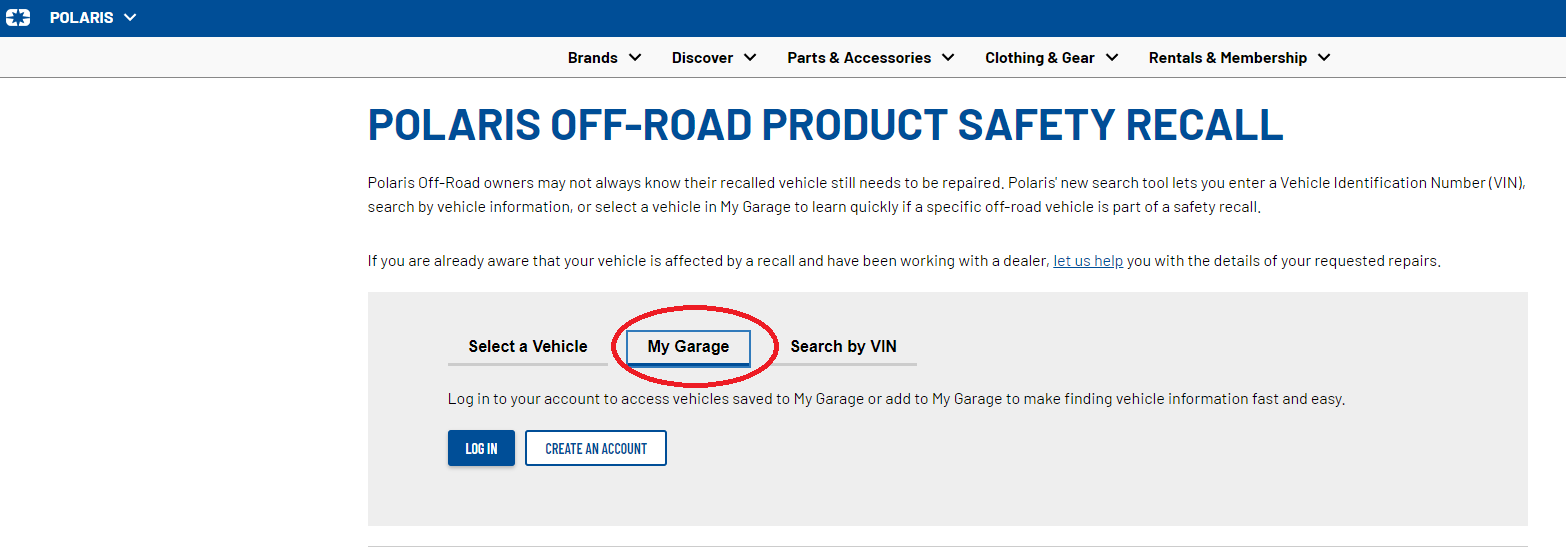Expand the Polaris brand switcher chevron
1566x558 pixels.
click(130, 18)
